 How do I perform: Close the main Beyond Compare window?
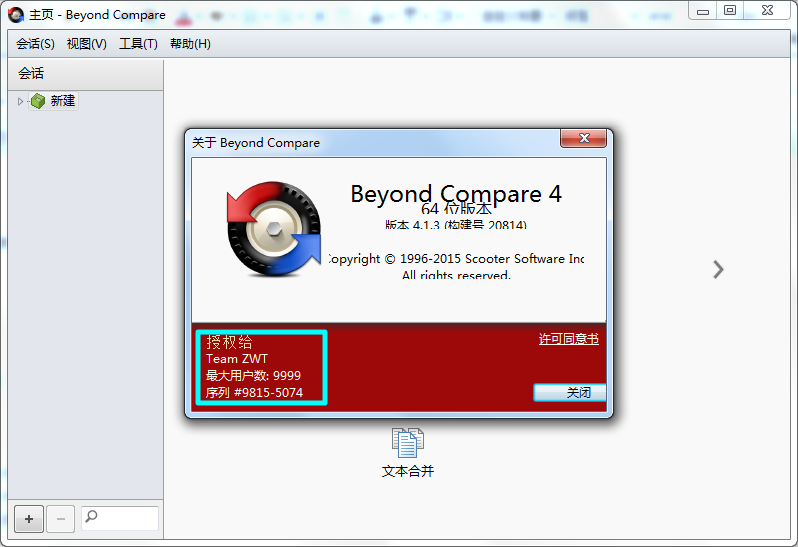767,10
